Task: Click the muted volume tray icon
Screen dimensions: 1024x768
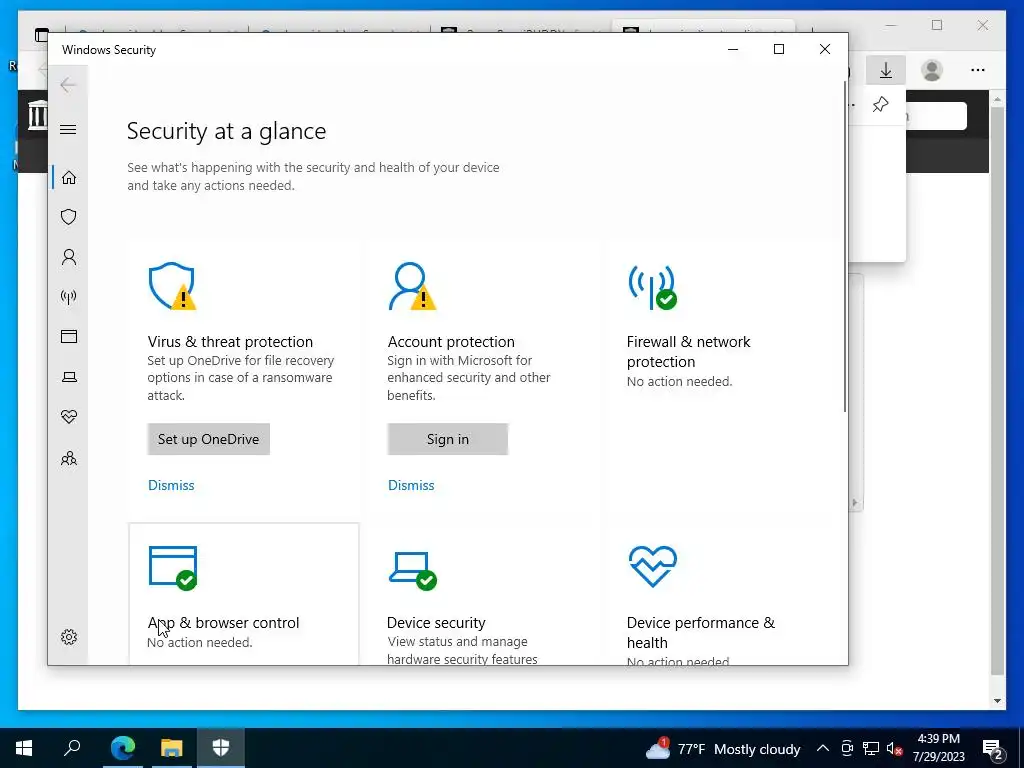Action: (x=895, y=748)
